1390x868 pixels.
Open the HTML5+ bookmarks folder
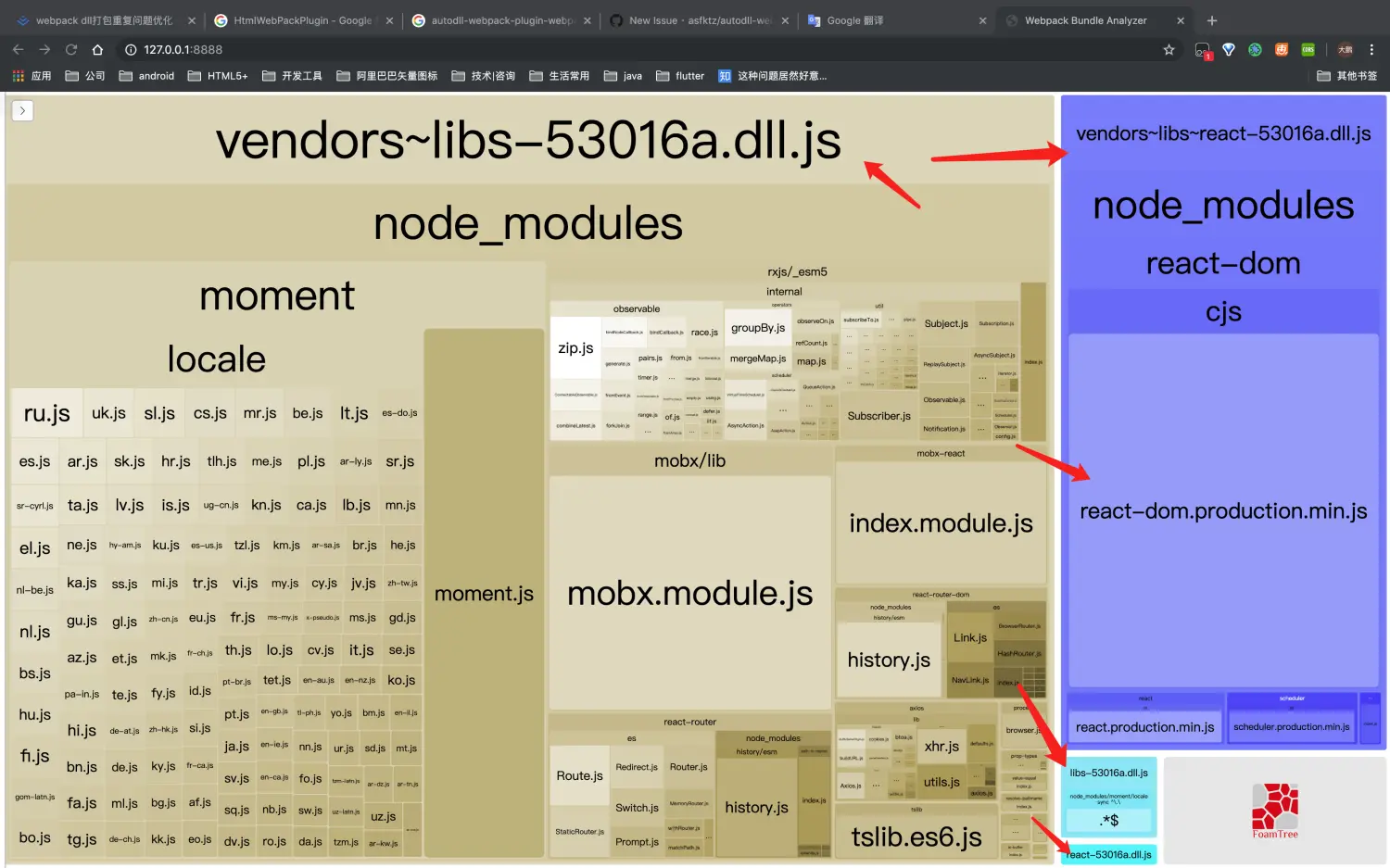tap(218, 76)
